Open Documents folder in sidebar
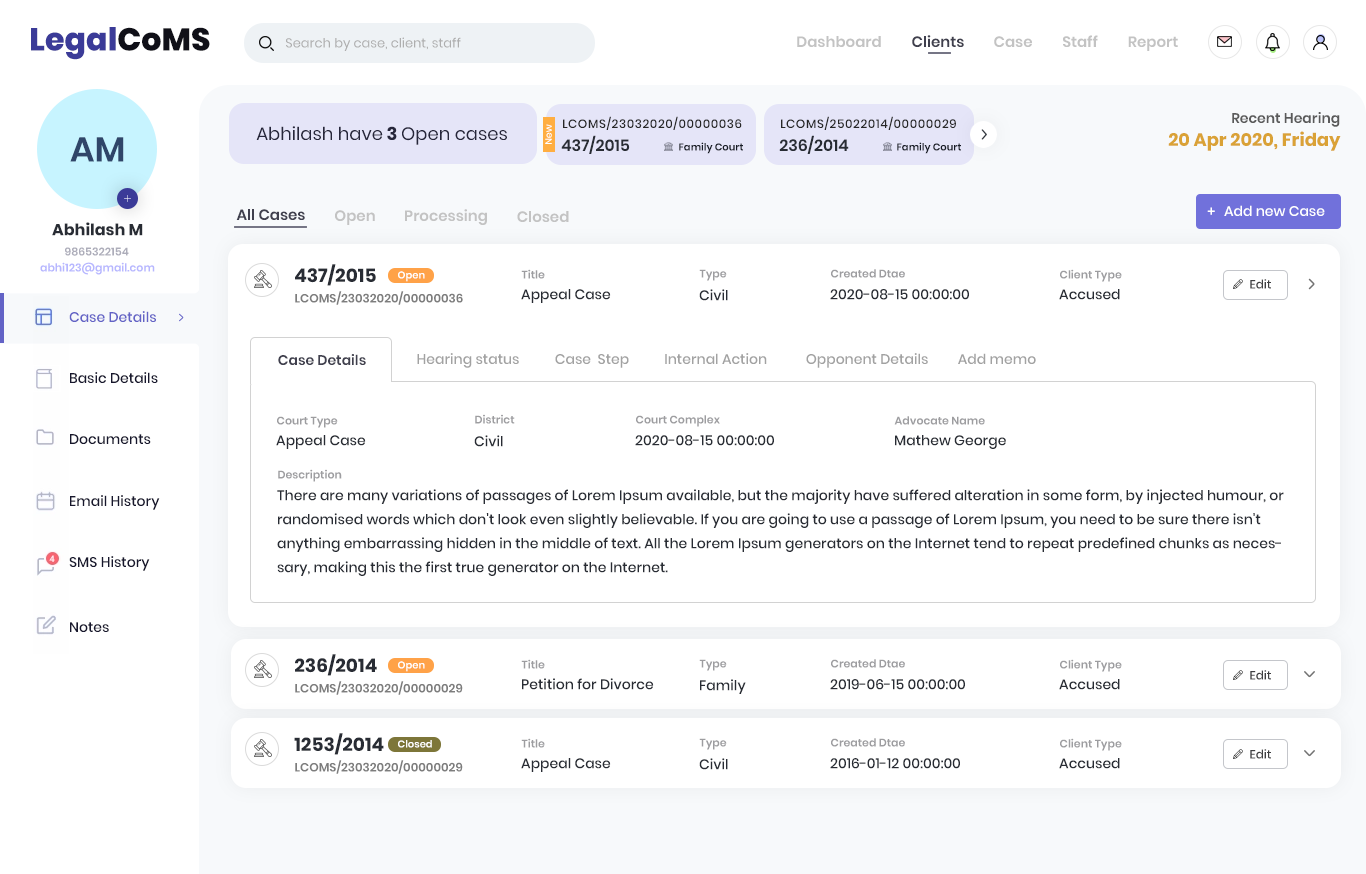Image resolution: width=1366 pixels, height=874 pixels. pos(109,439)
